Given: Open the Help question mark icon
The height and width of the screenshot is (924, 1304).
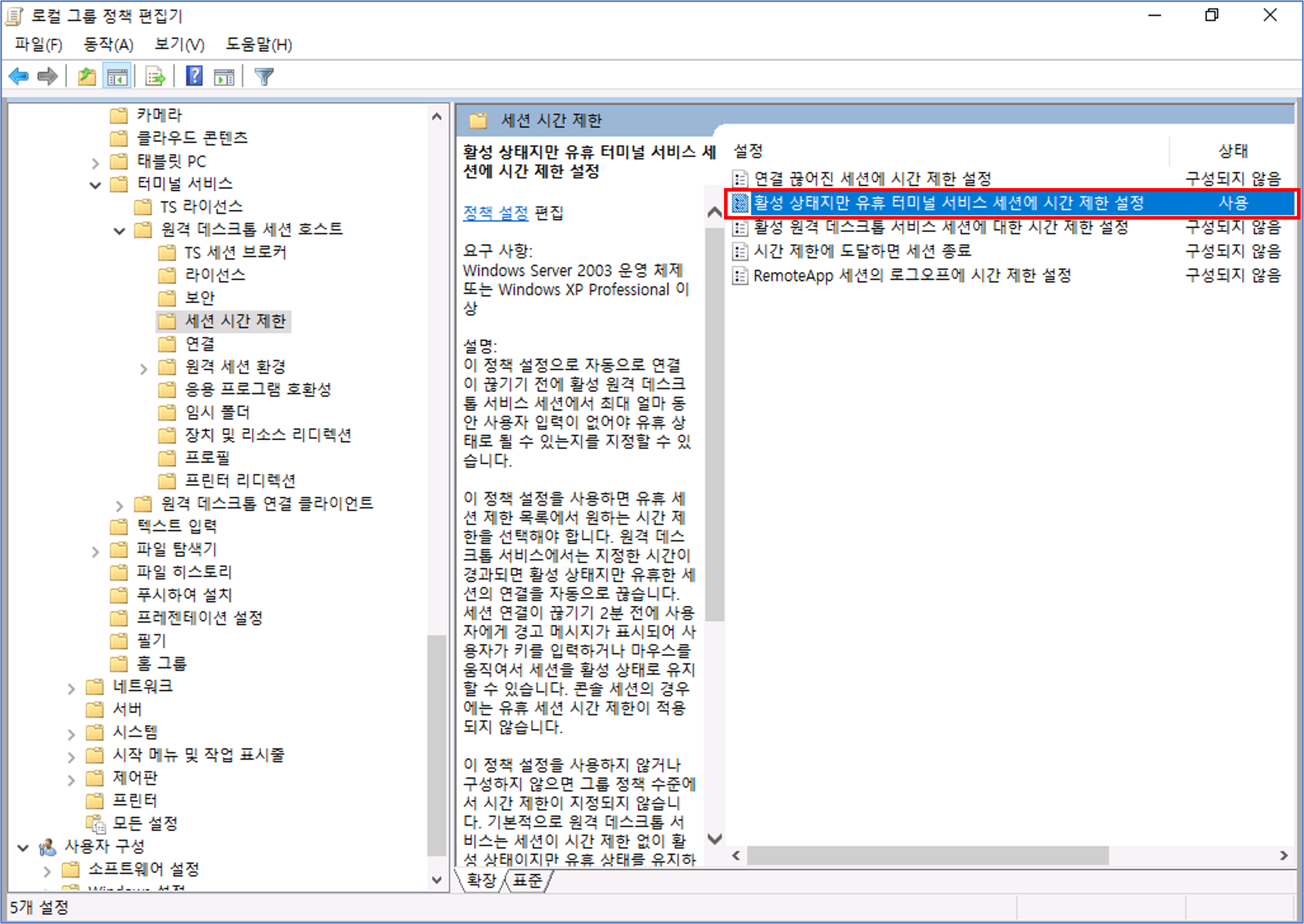Looking at the screenshot, I should [x=194, y=76].
